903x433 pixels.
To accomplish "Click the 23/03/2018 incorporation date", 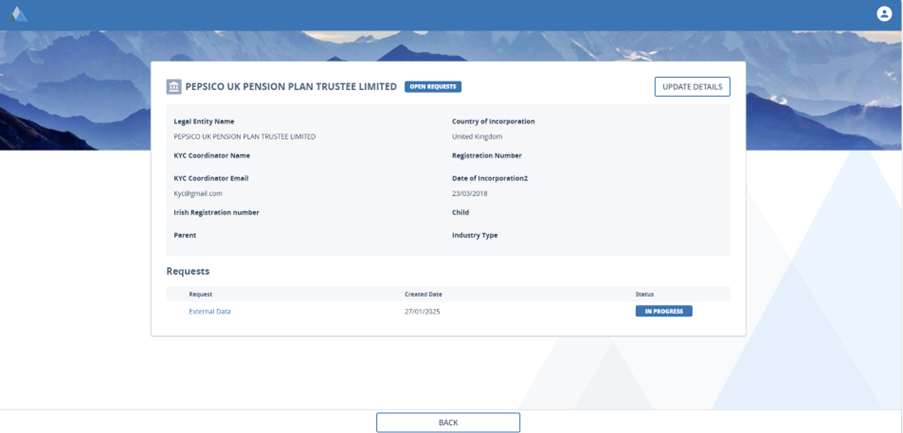I will click(x=469, y=193).
